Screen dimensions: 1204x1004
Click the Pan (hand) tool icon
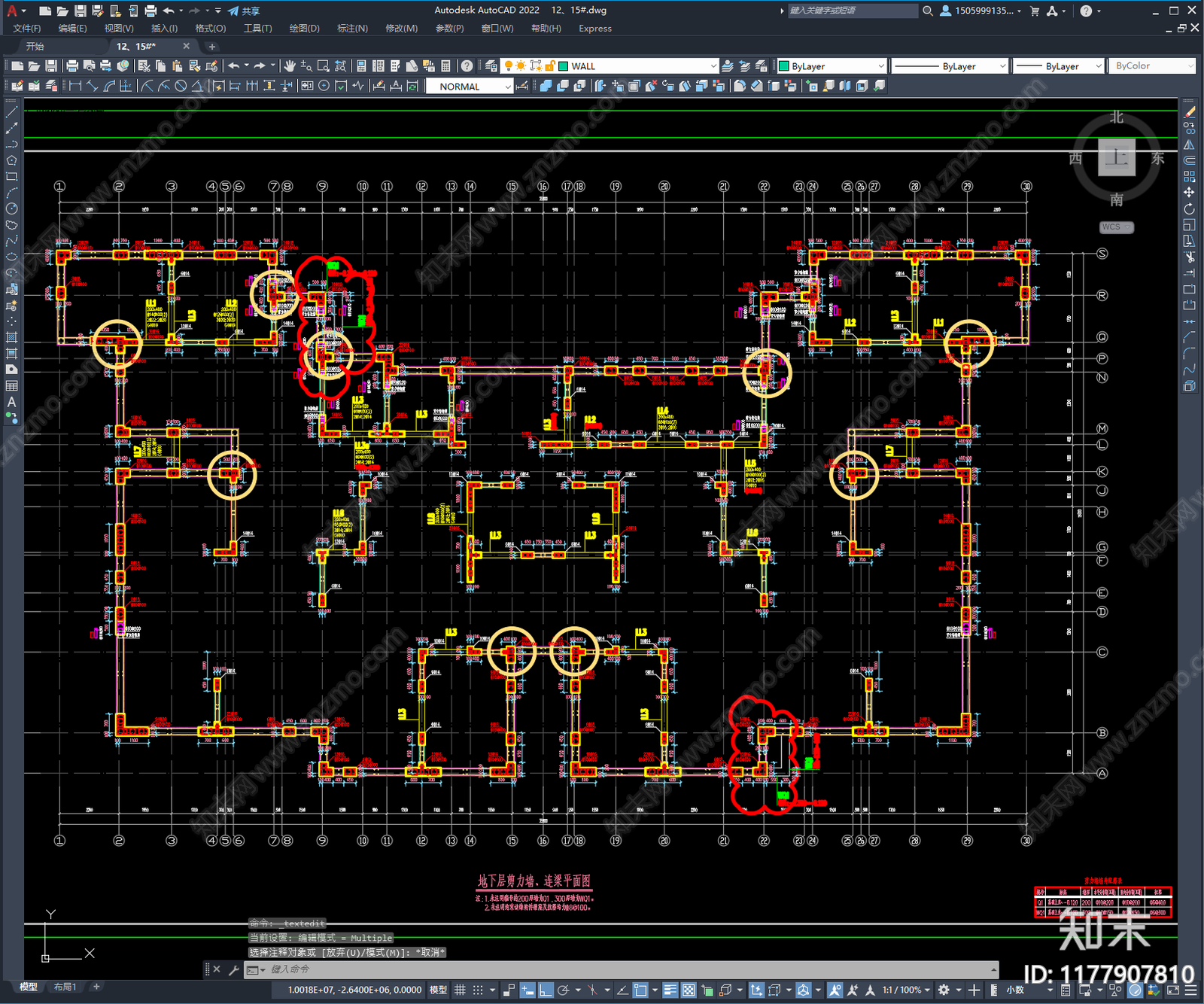[x=290, y=66]
